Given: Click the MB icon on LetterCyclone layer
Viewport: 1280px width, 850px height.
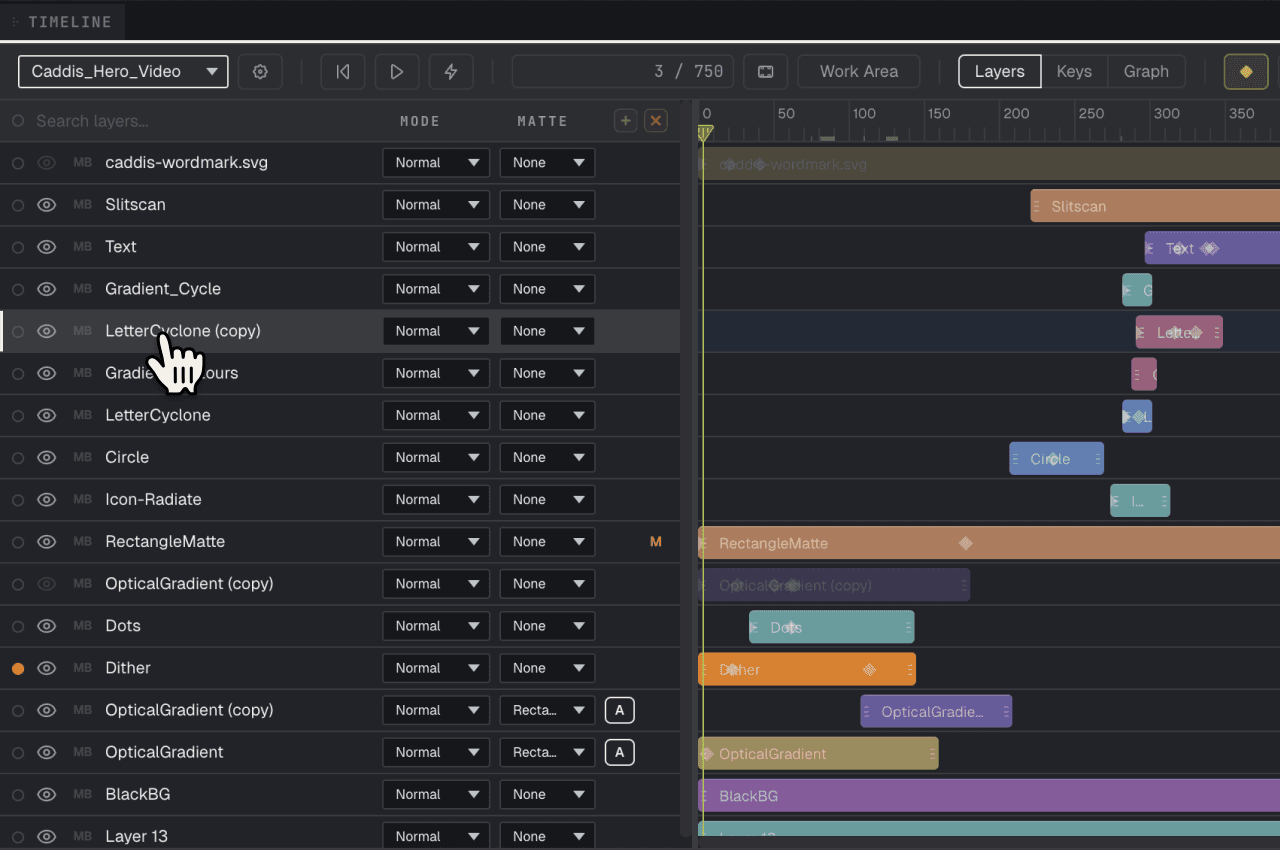Looking at the screenshot, I should click(x=82, y=415).
